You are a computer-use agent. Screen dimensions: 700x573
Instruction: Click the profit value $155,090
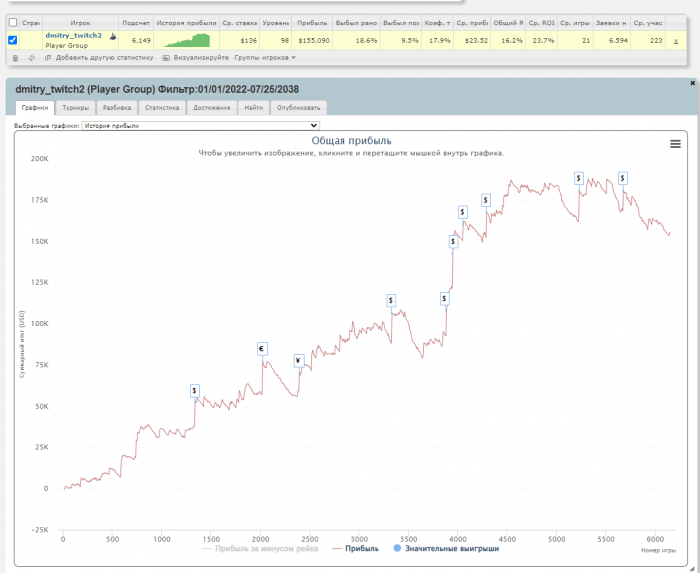click(314, 41)
